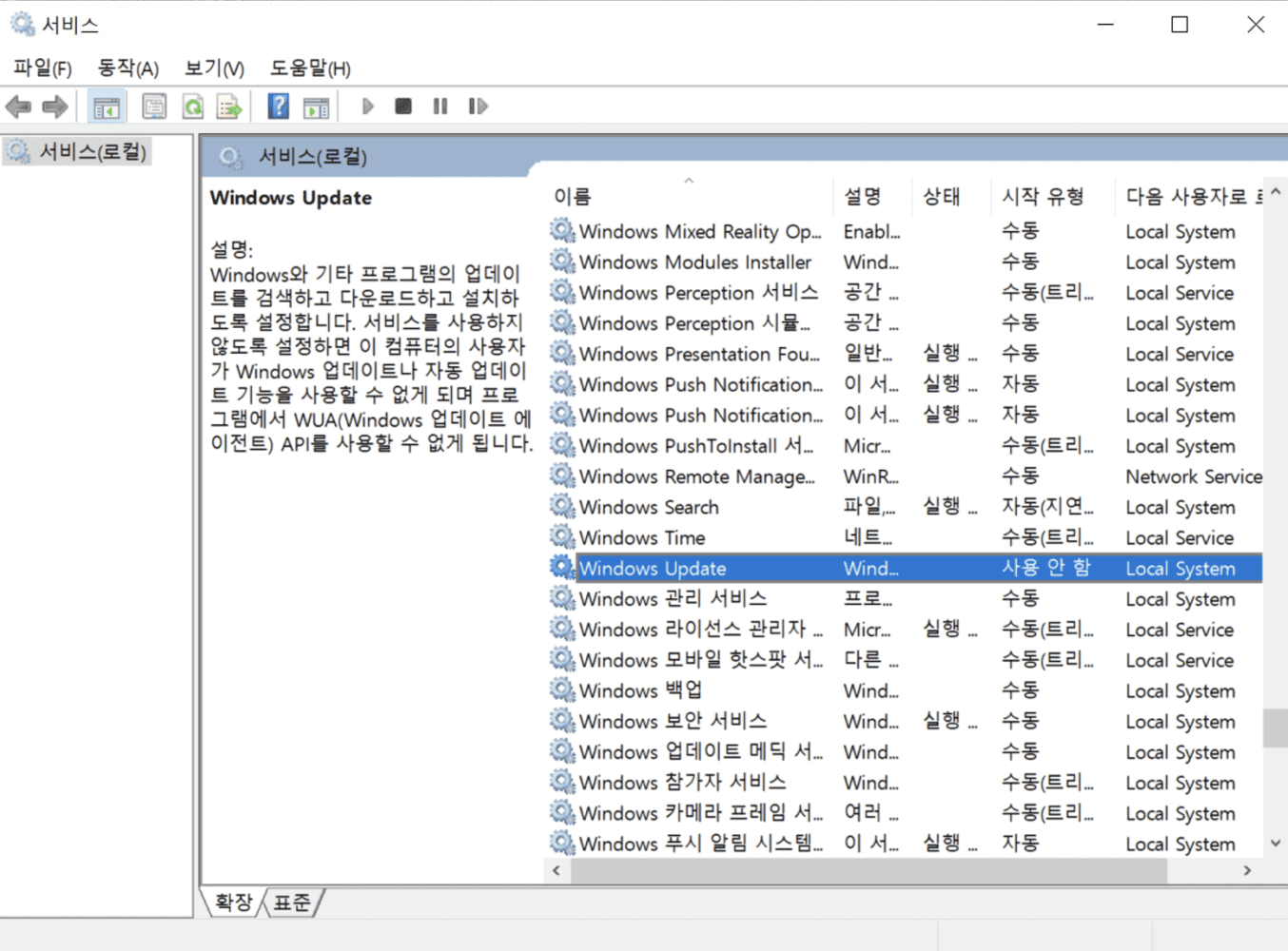1288x951 pixels.
Task: Open the Properties toolbar icon
Action: click(154, 107)
